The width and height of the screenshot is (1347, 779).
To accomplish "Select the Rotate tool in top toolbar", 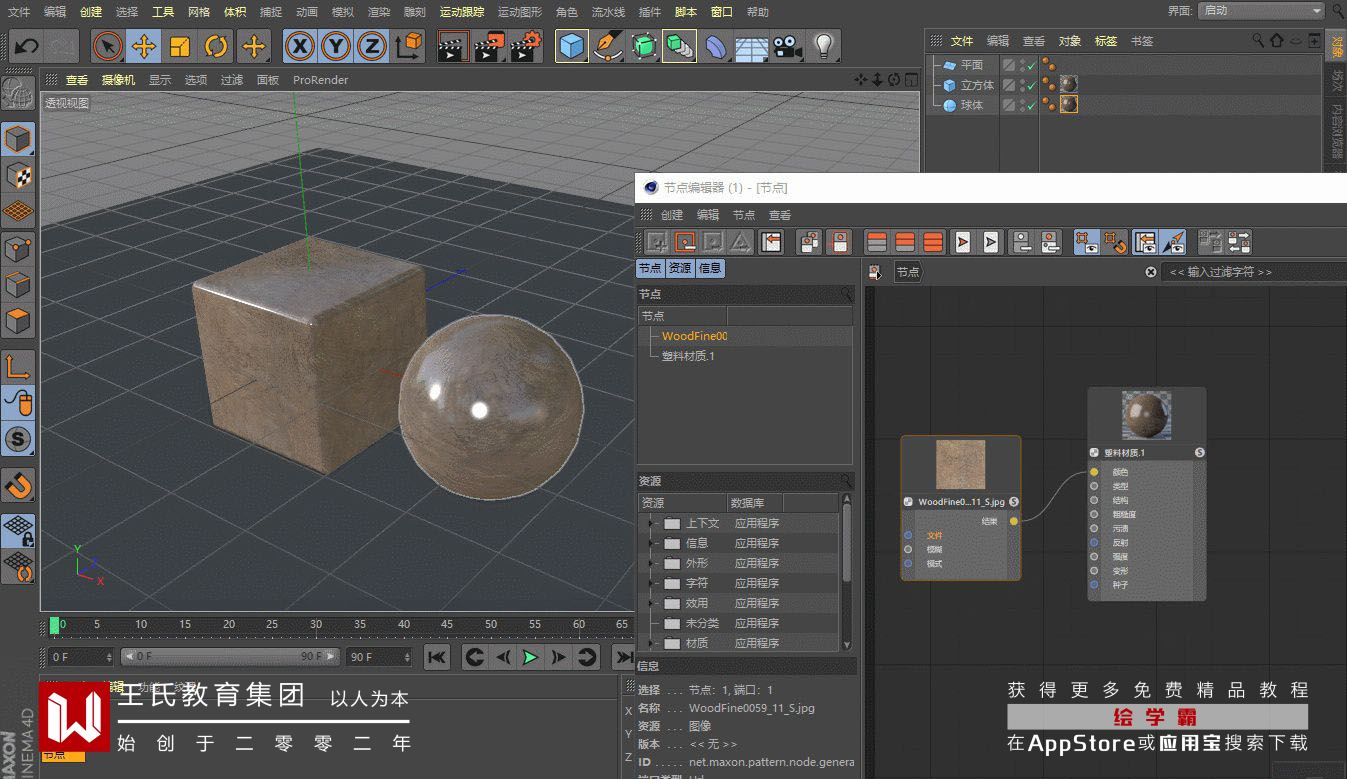I will pyautogui.click(x=216, y=46).
